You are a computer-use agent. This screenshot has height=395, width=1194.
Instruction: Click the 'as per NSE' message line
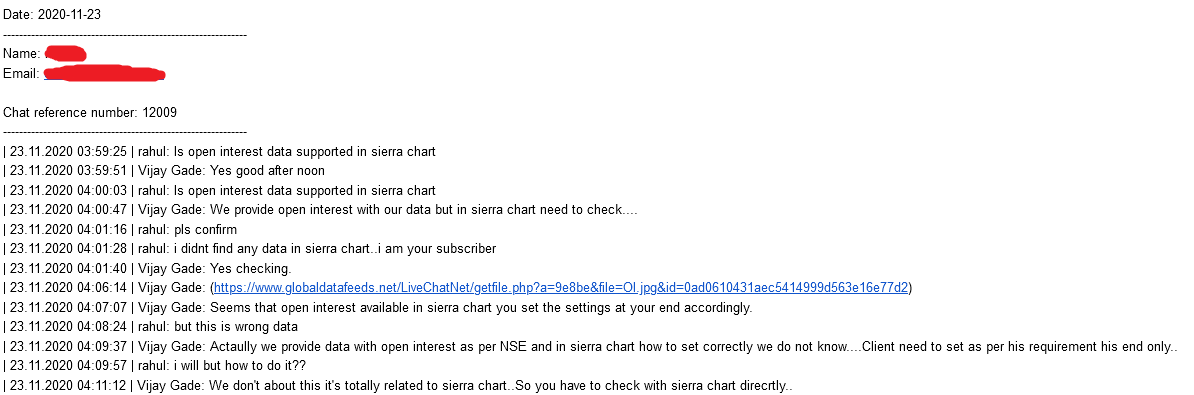[x=590, y=346]
